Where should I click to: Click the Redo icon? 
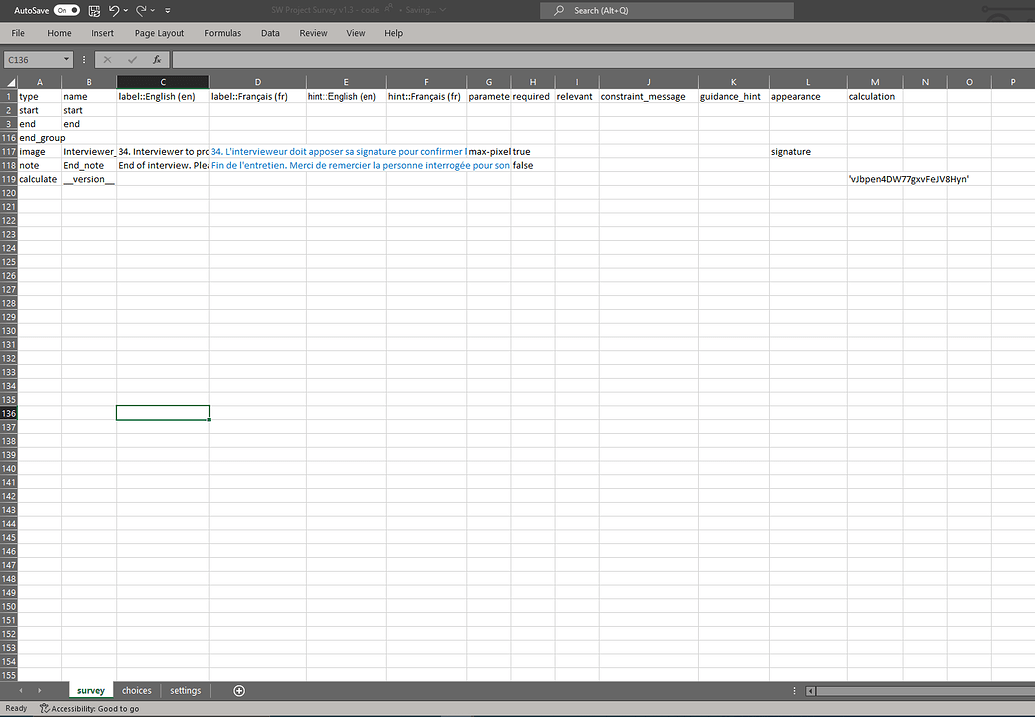[140, 10]
